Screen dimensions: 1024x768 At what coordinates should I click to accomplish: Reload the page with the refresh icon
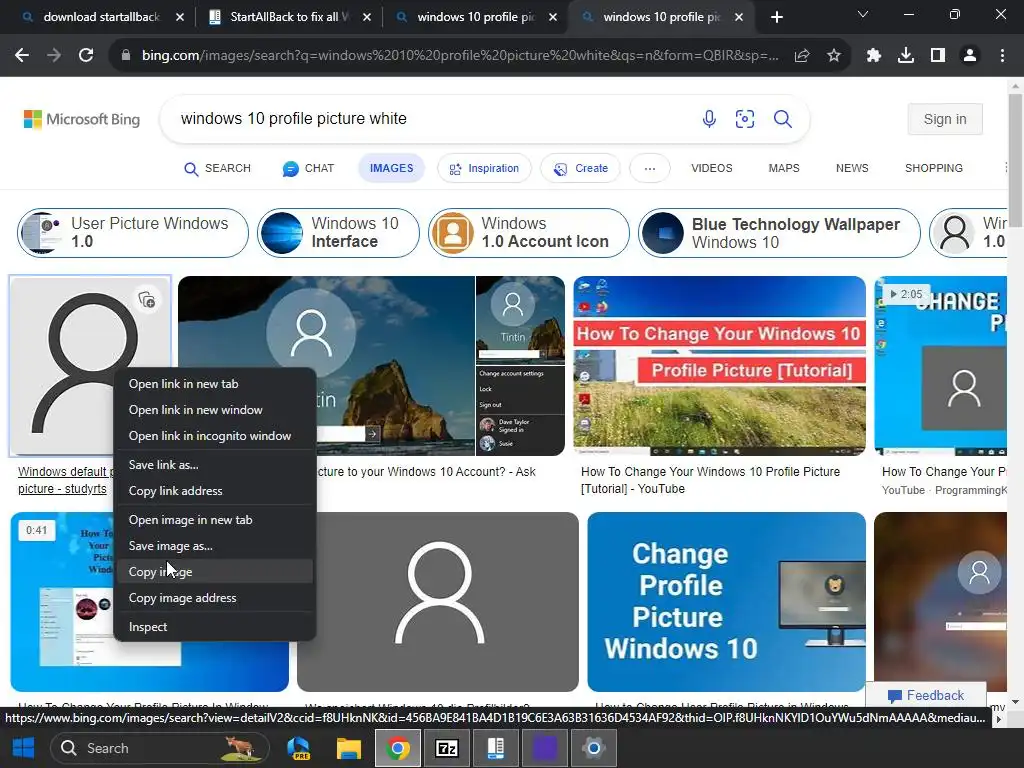coord(86,56)
